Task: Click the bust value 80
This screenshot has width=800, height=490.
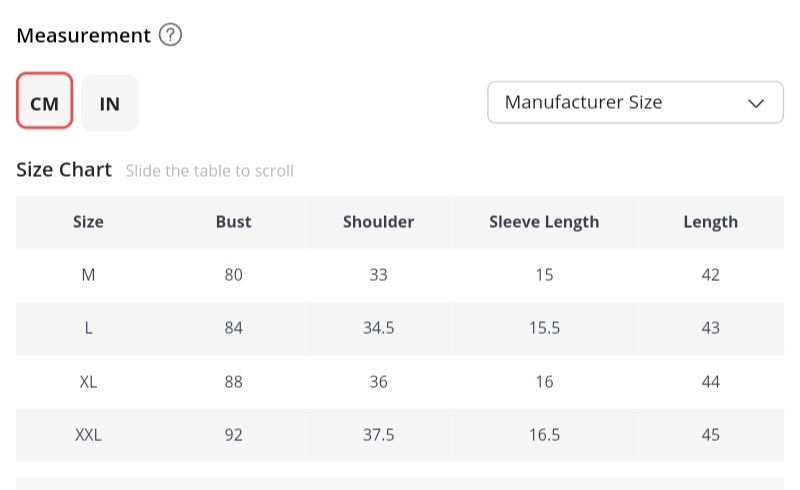Action: 233,275
